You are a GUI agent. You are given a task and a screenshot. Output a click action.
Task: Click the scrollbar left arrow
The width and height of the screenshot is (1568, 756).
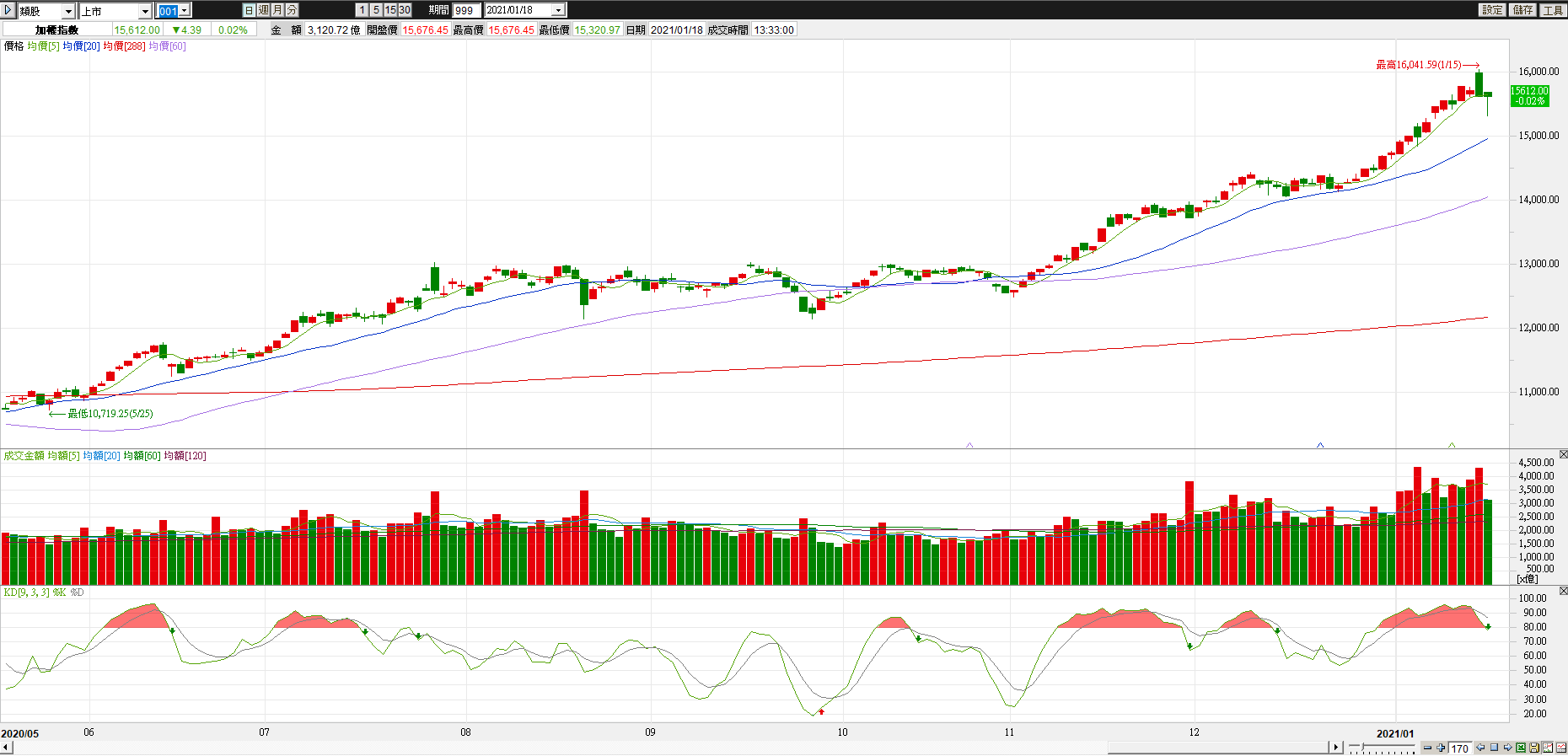(6, 748)
